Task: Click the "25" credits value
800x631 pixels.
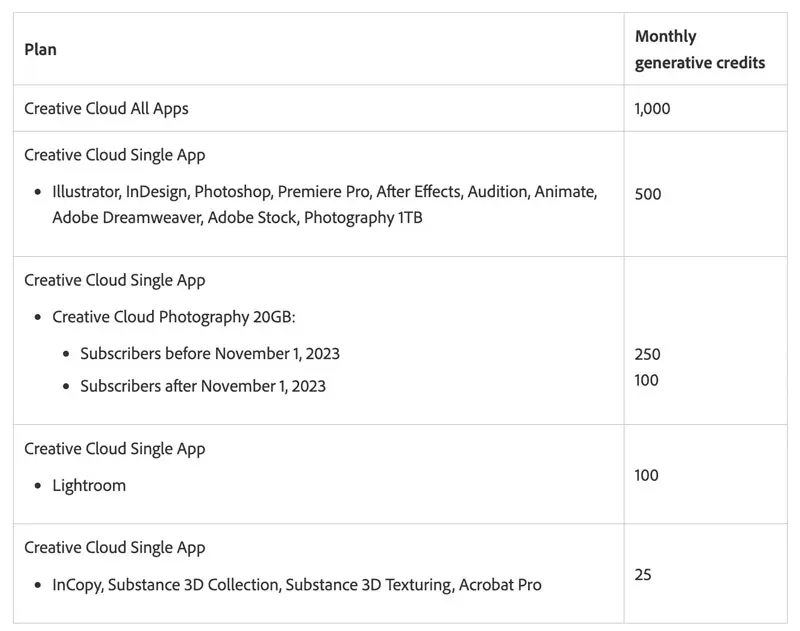Action: pyautogui.click(x=643, y=574)
